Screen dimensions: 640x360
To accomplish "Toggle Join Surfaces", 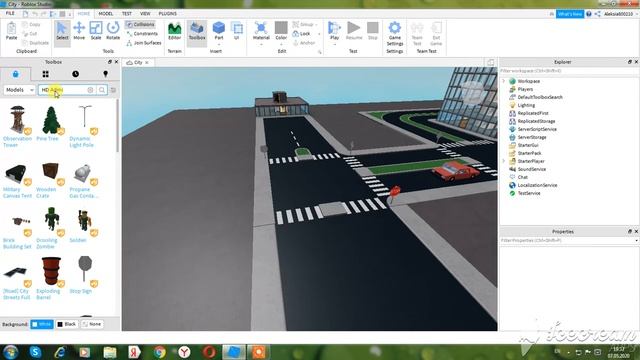I will pos(144,42).
